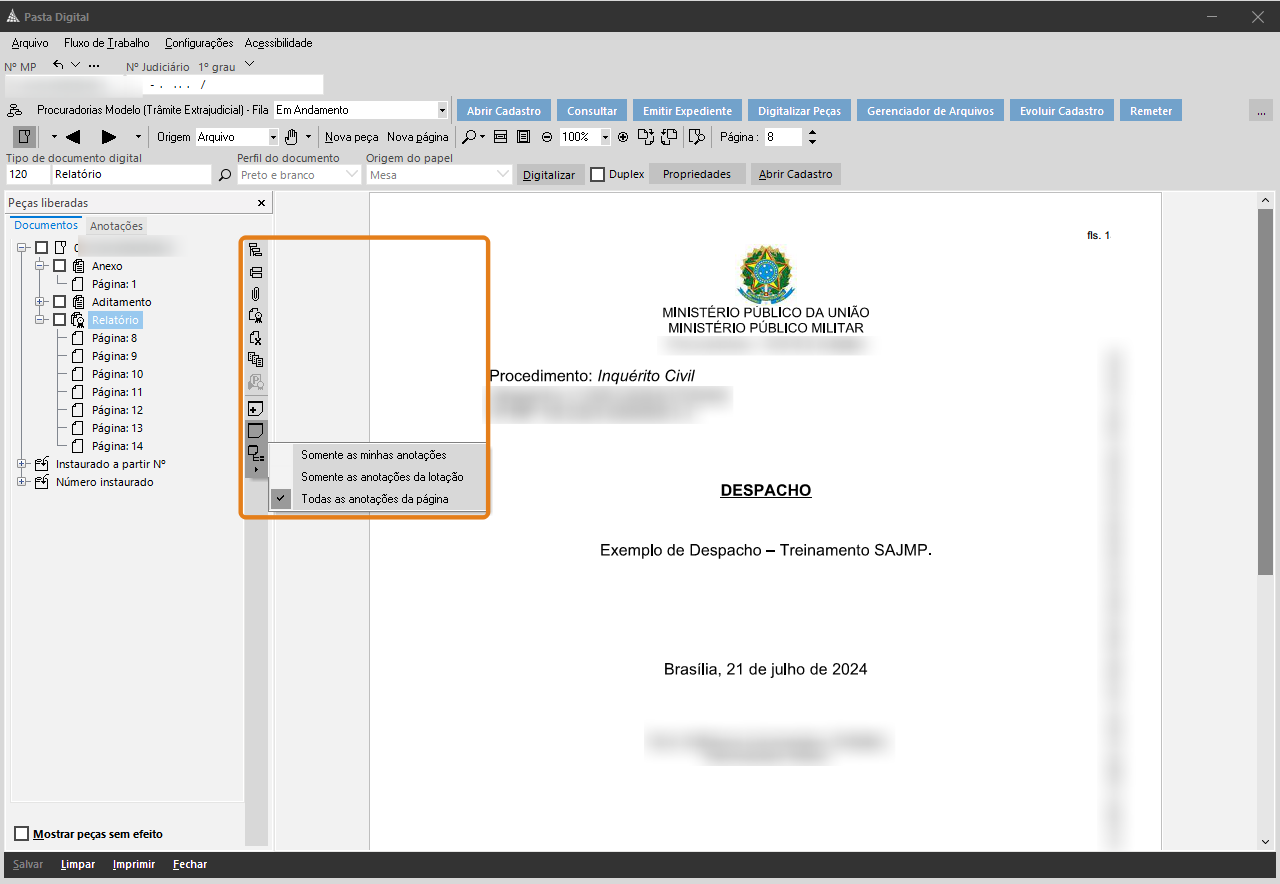Click the add annotation note plus icon
Viewport: 1280px width, 884px height.
[255, 408]
